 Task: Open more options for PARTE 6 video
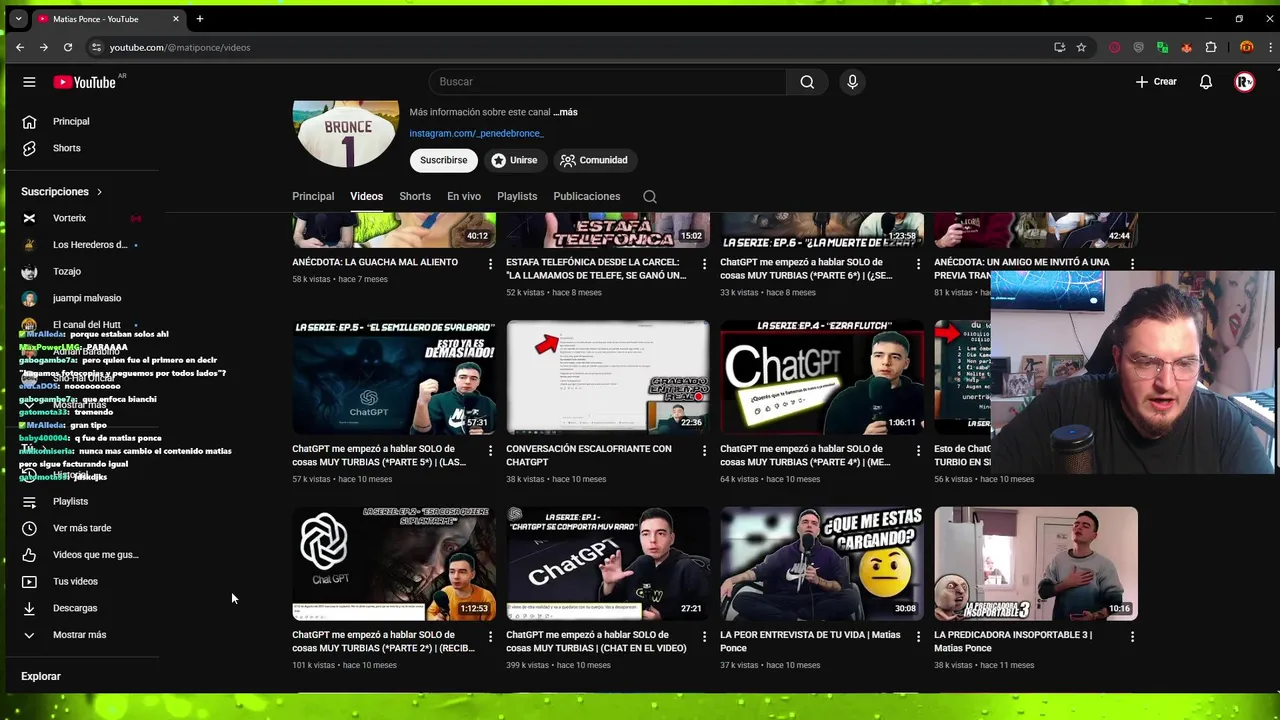pos(918,264)
